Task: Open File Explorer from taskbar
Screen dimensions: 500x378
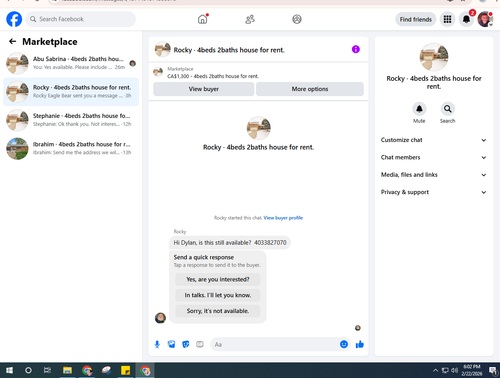Action: pos(67,370)
